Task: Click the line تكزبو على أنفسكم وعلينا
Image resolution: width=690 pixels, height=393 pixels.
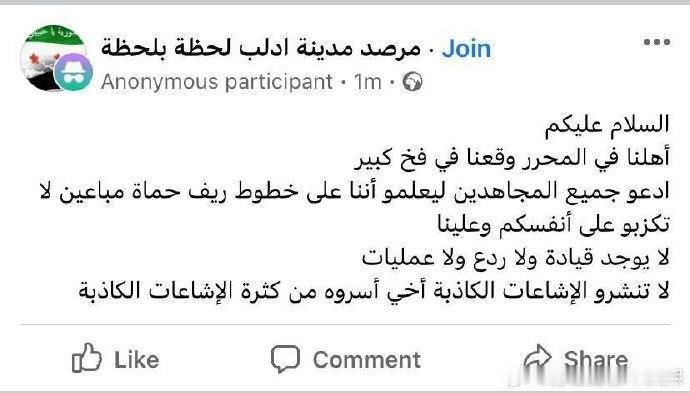Action: coord(553,224)
